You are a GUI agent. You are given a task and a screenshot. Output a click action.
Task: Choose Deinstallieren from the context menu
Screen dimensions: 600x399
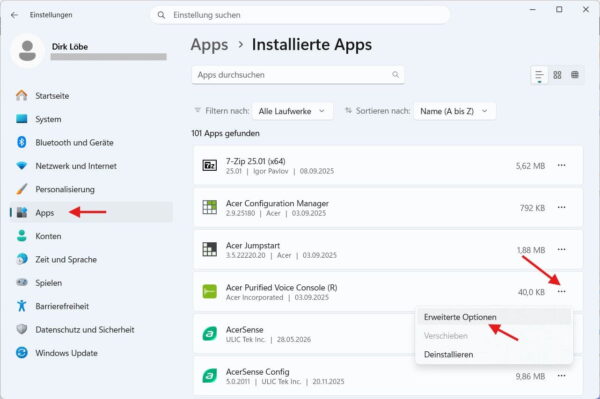494,354
